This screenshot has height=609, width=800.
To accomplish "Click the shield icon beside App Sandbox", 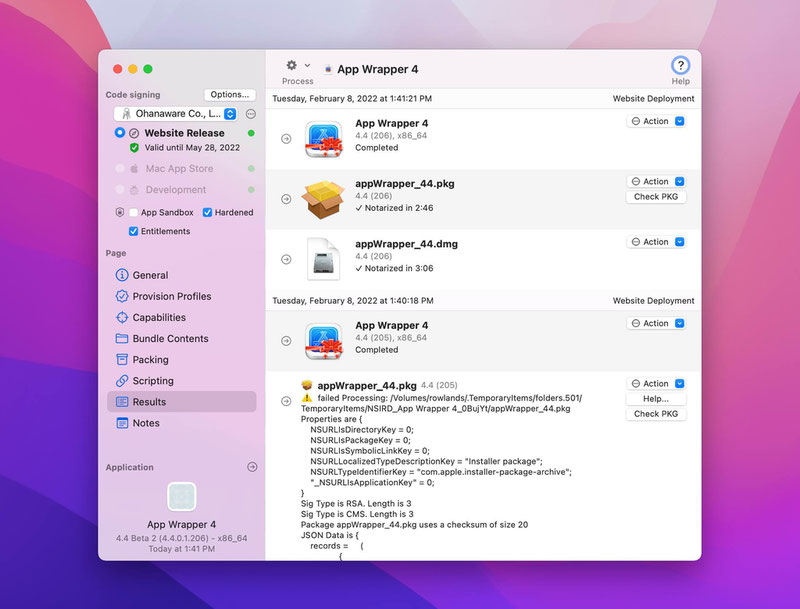I will (120, 212).
